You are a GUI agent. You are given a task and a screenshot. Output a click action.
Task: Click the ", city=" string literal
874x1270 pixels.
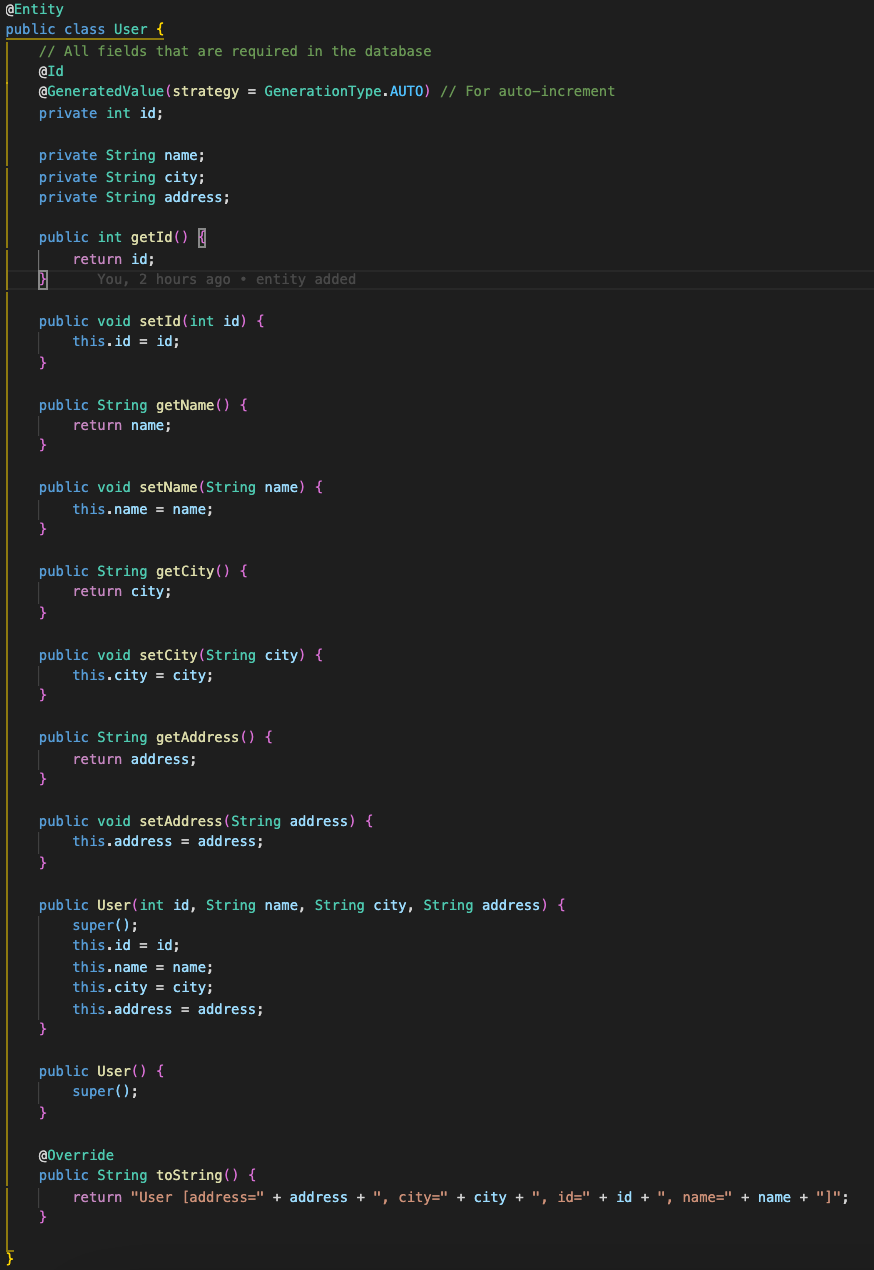(x=411, y=1197)
